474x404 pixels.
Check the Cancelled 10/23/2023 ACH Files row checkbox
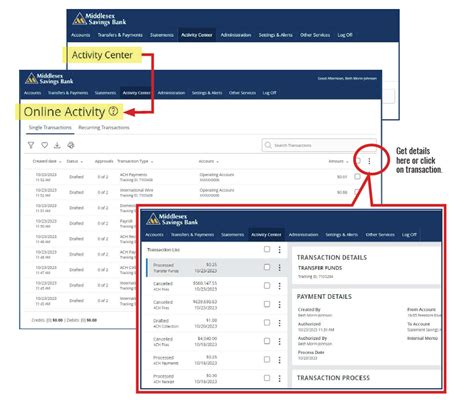pos(267,304)
